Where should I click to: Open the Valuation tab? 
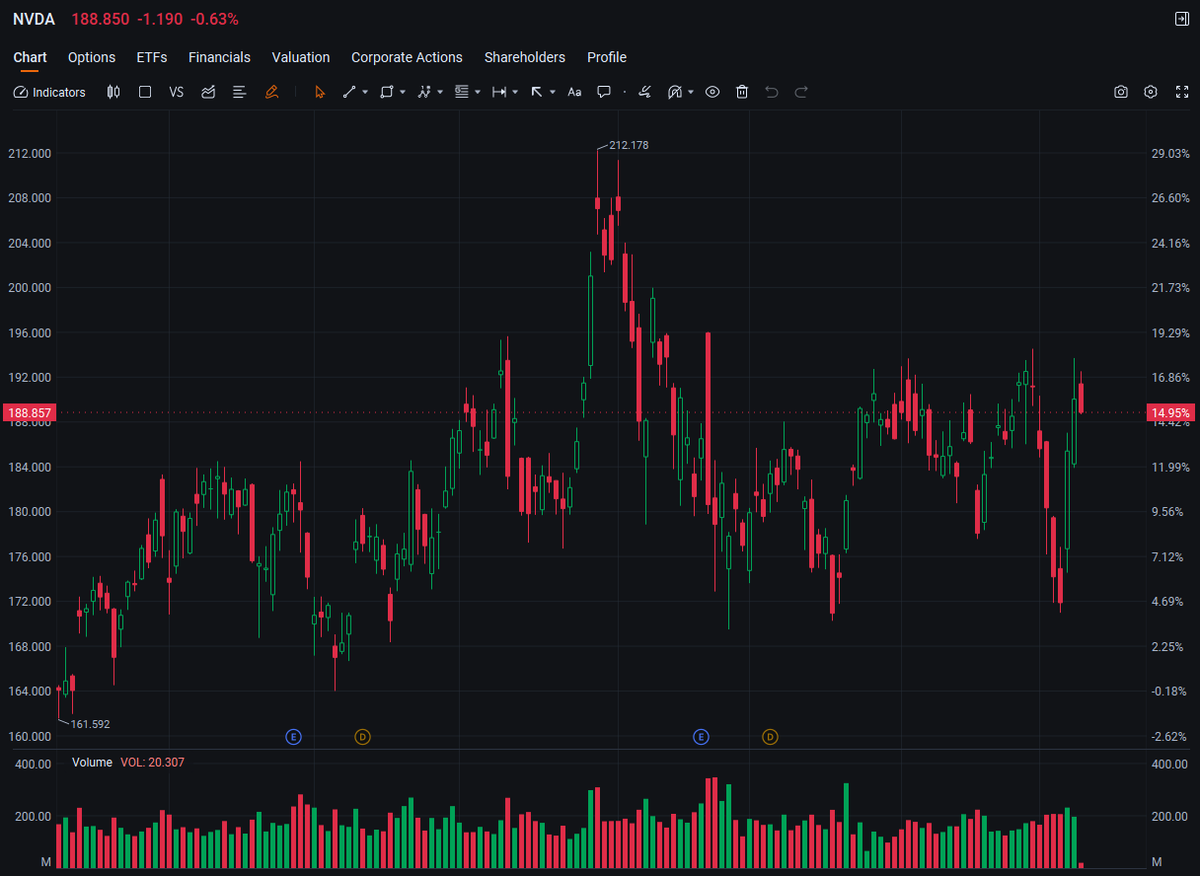[x=301, y=57]
